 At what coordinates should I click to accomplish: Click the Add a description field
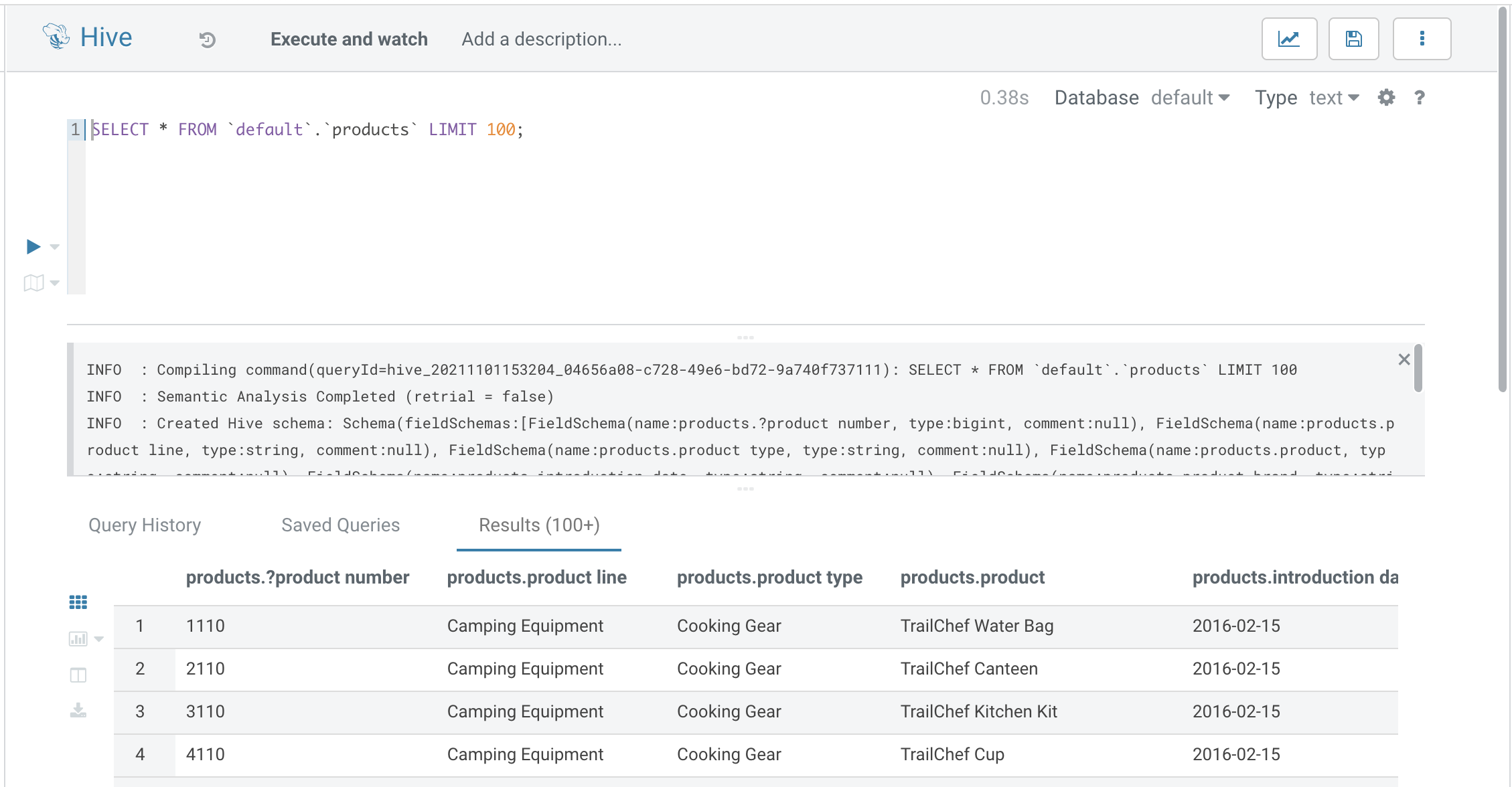click(x=542, y=39)
